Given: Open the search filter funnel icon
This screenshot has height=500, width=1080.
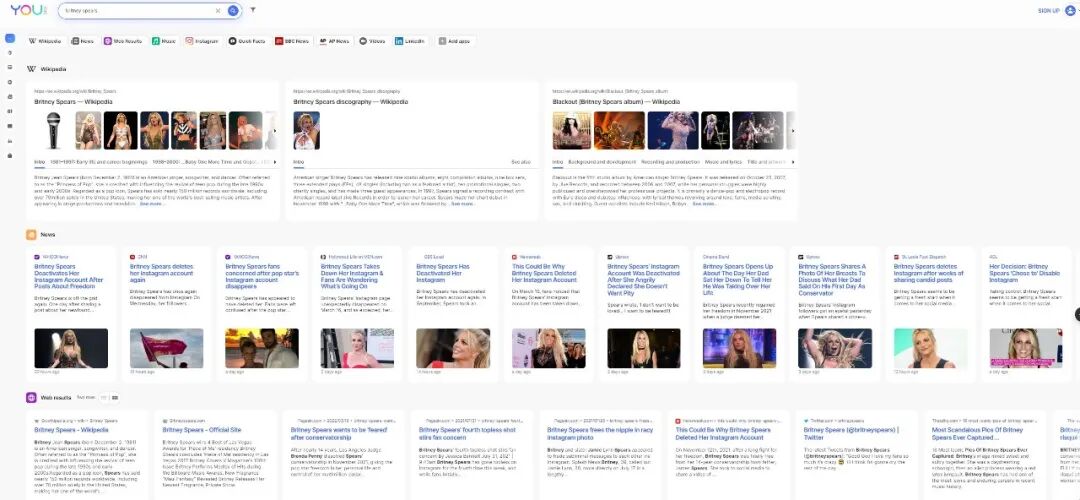Looking at the screenshot, I should pos(253,10).
